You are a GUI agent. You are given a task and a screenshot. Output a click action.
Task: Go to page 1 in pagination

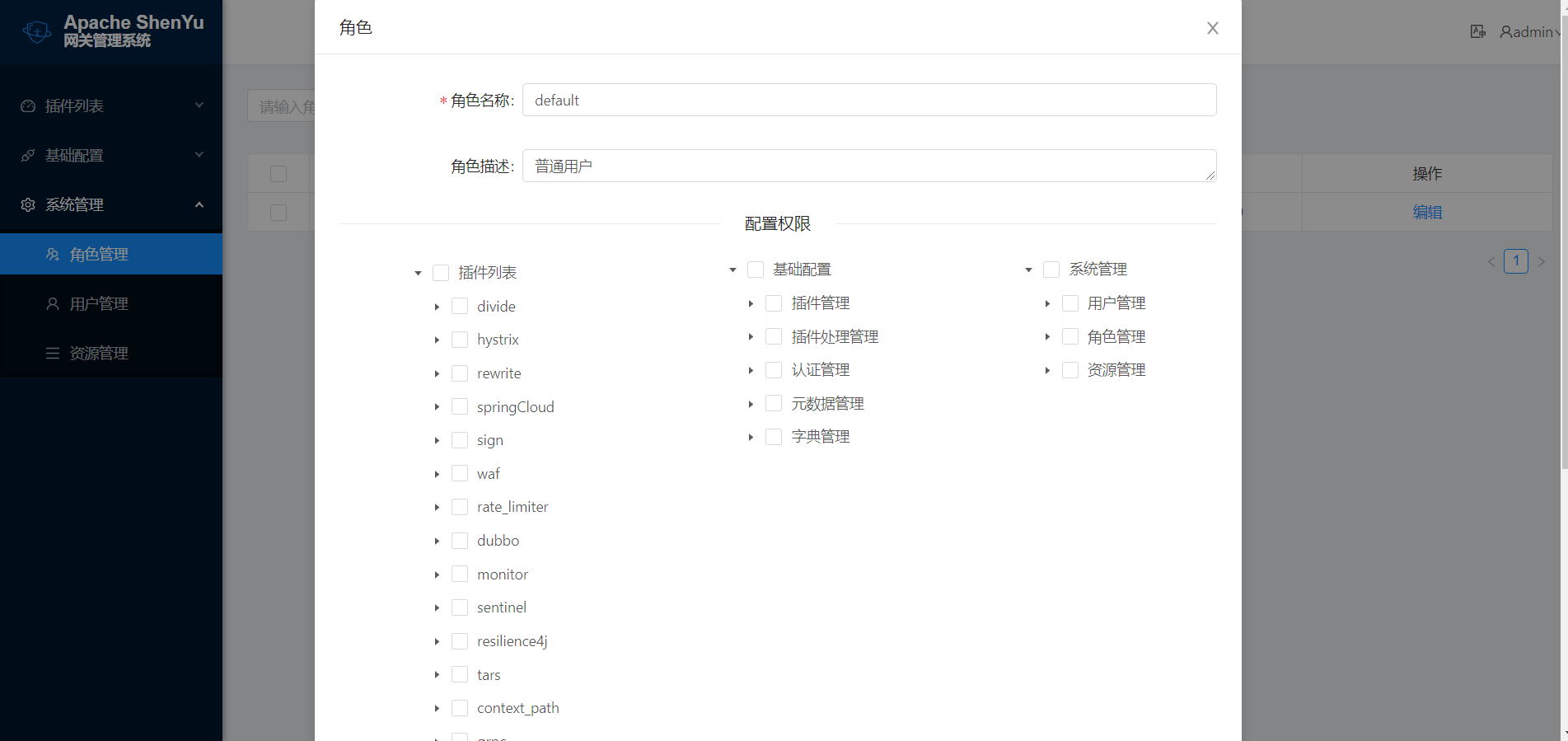point(1515,261)
